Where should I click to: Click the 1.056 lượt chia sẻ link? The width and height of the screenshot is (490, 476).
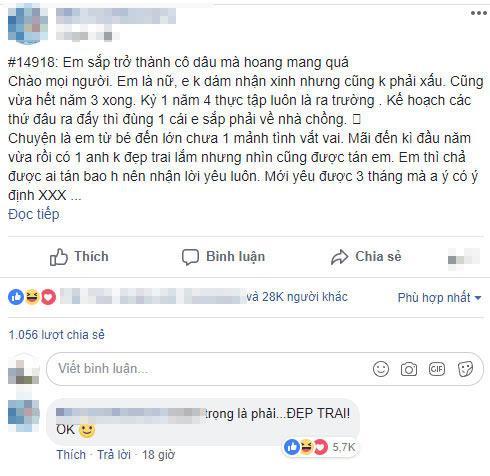point(56,335)
